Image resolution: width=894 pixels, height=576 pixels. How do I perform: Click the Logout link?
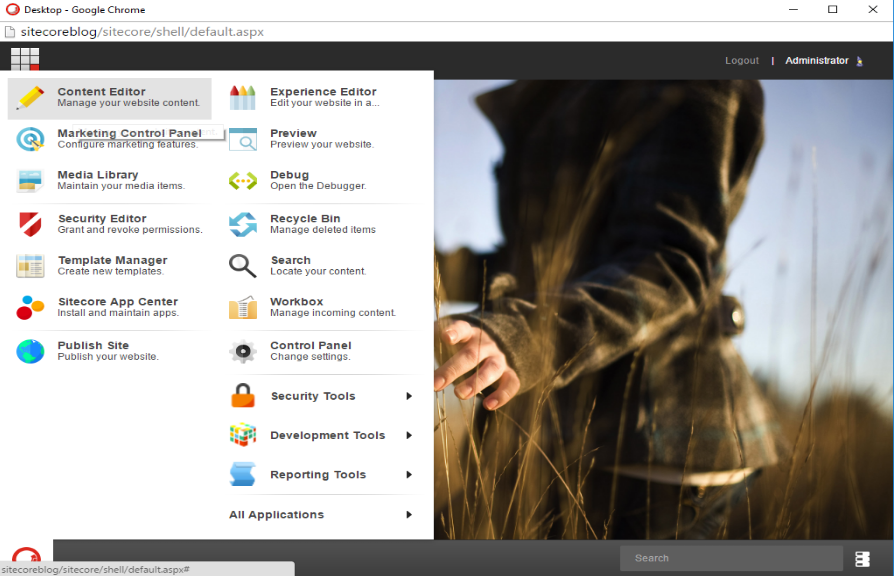(x=742, y=60)
